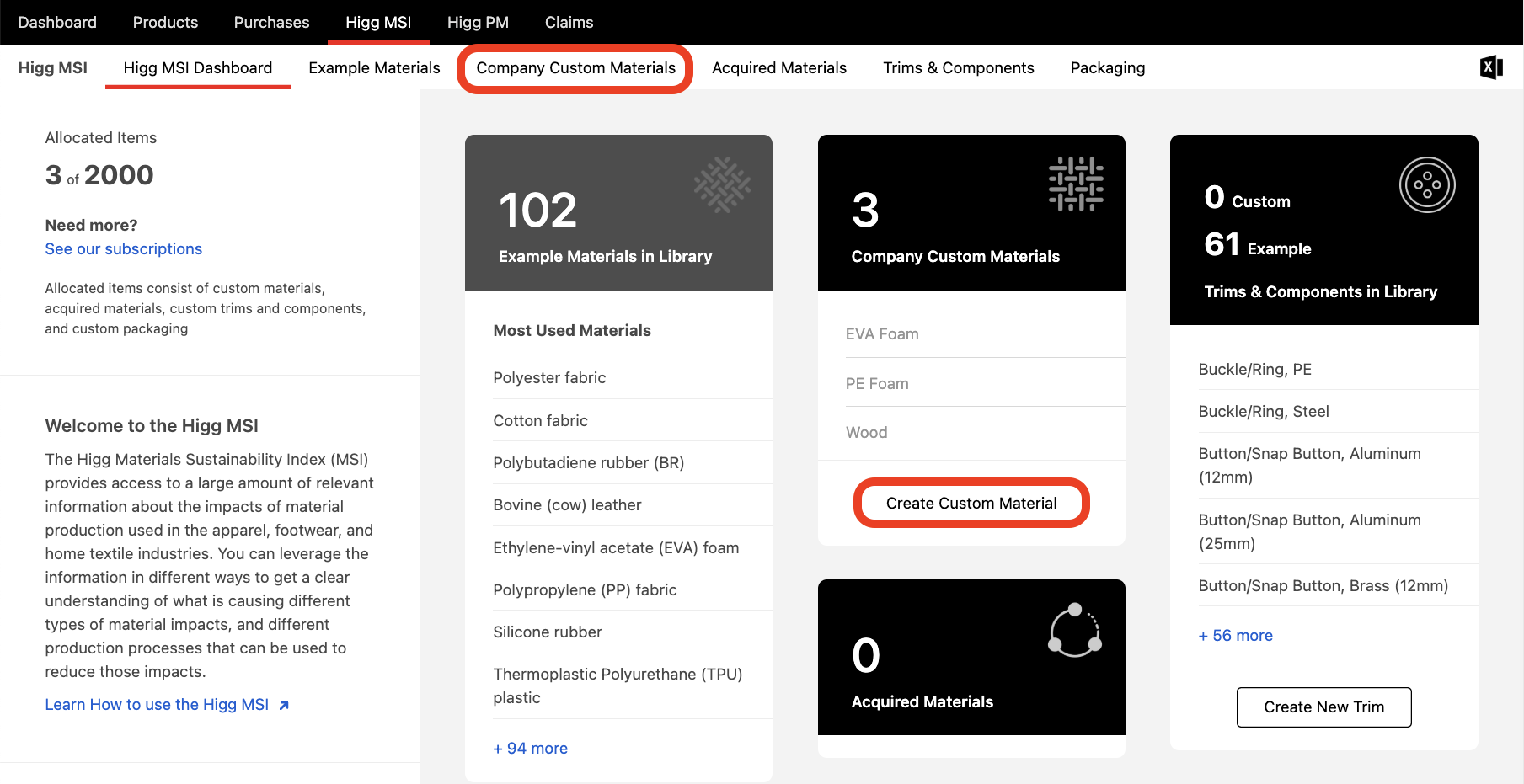Image resolution: width=1524 pixels, height=784 pixels.
Task: Expand the + 56 more trims link
Action: (1236, 635)
